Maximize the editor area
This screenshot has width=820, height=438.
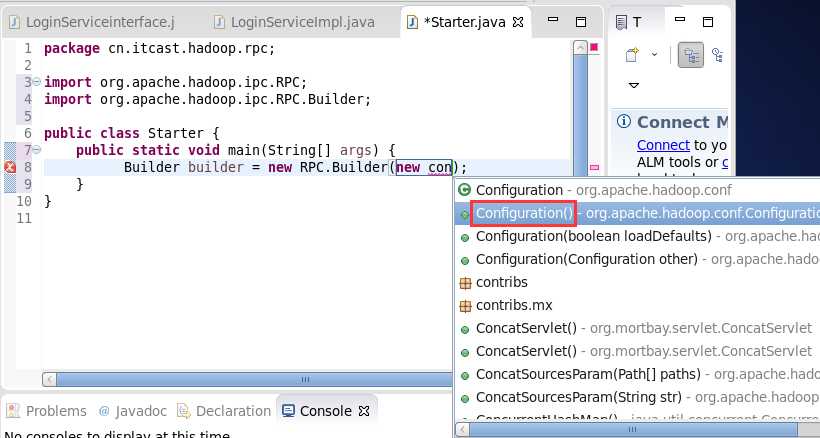tap(580, 22)
